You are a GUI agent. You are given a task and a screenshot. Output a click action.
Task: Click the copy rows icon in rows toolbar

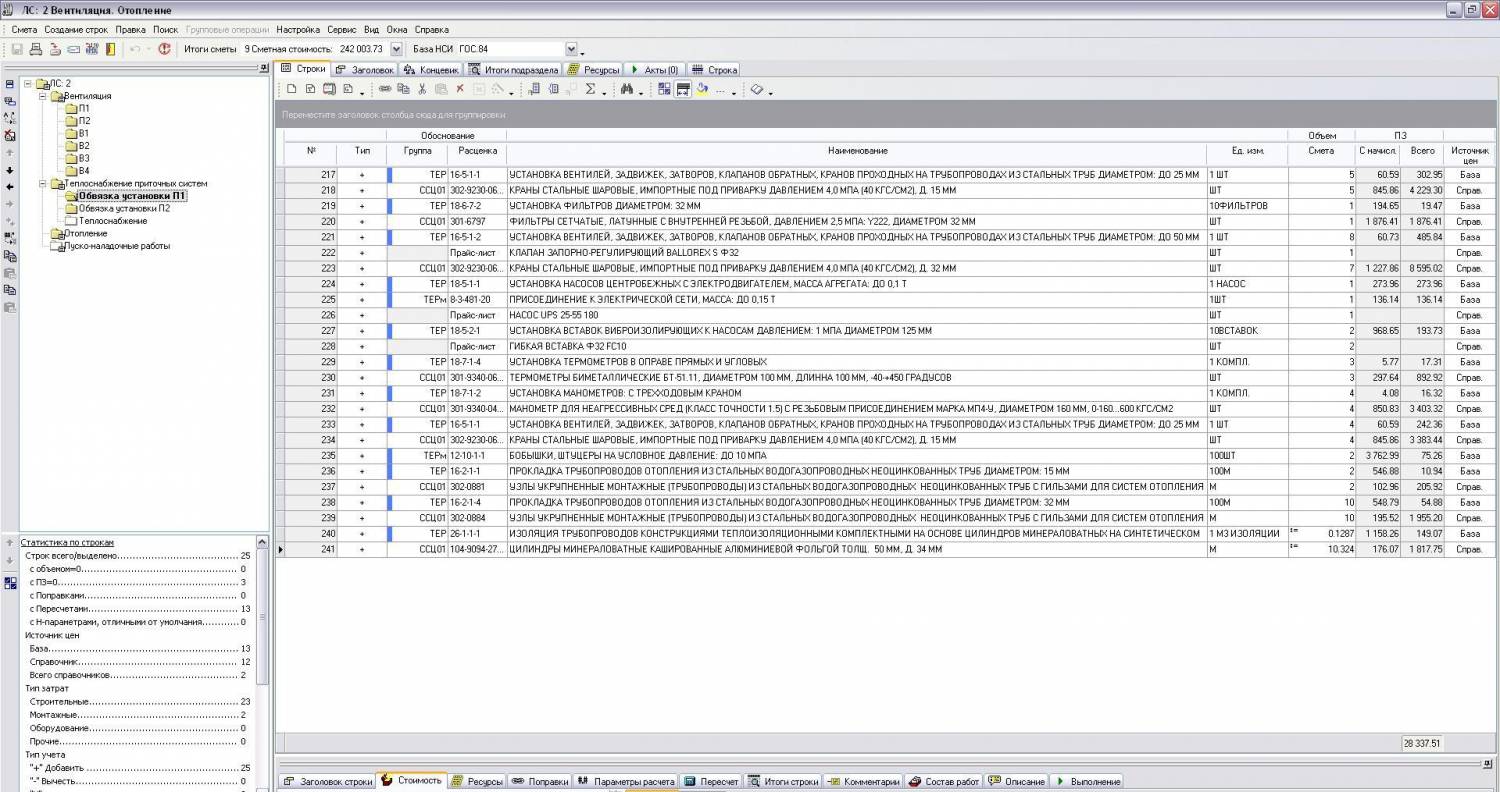403,90
